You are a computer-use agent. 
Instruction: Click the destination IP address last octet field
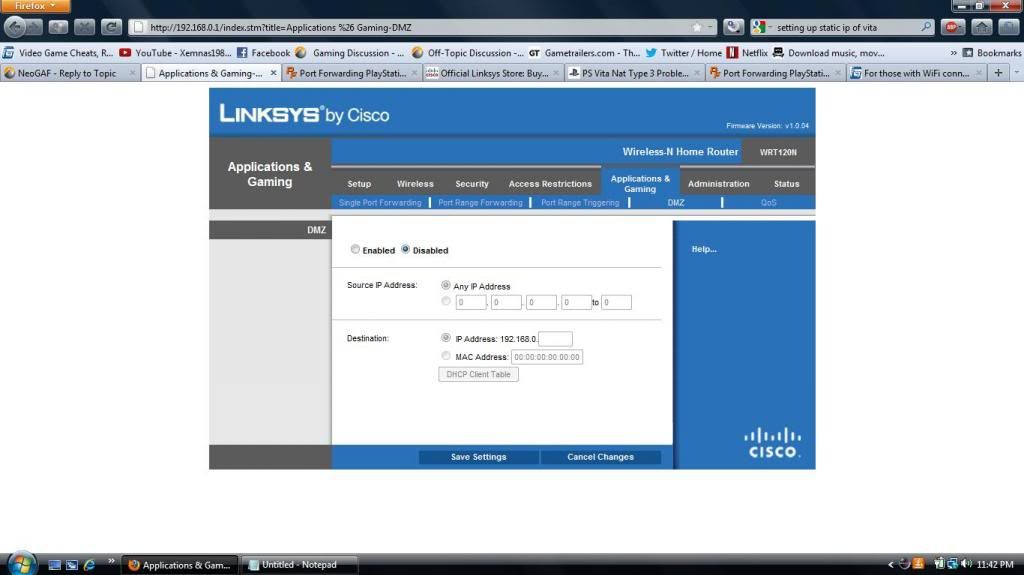click(555, 339)
